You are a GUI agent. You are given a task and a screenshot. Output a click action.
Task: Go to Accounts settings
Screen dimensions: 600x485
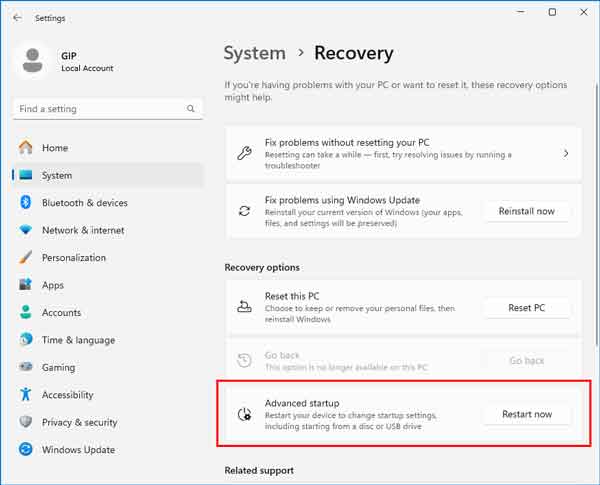108,312
